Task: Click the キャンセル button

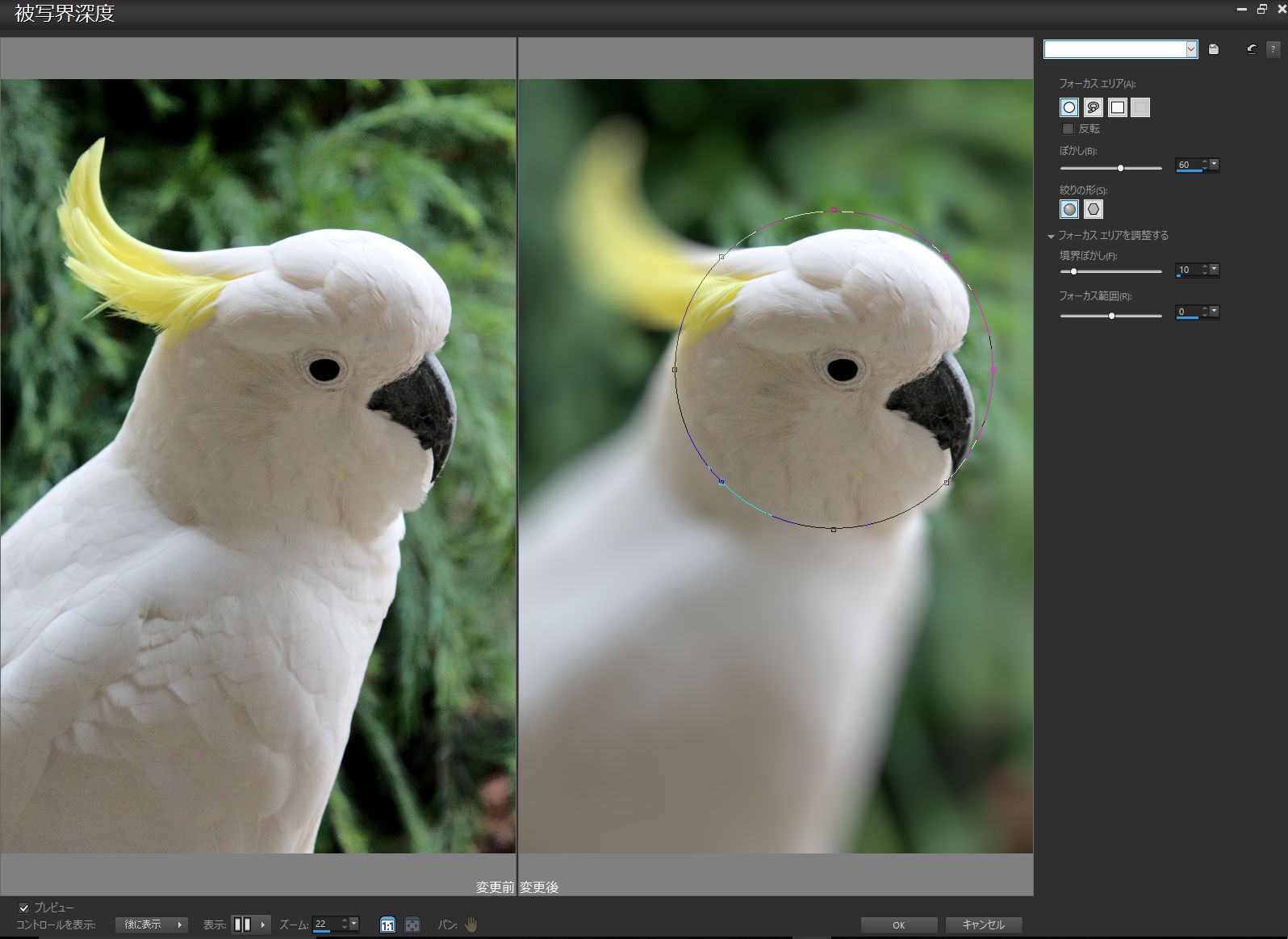Action: pyautogui.click(x=983, y=925)
